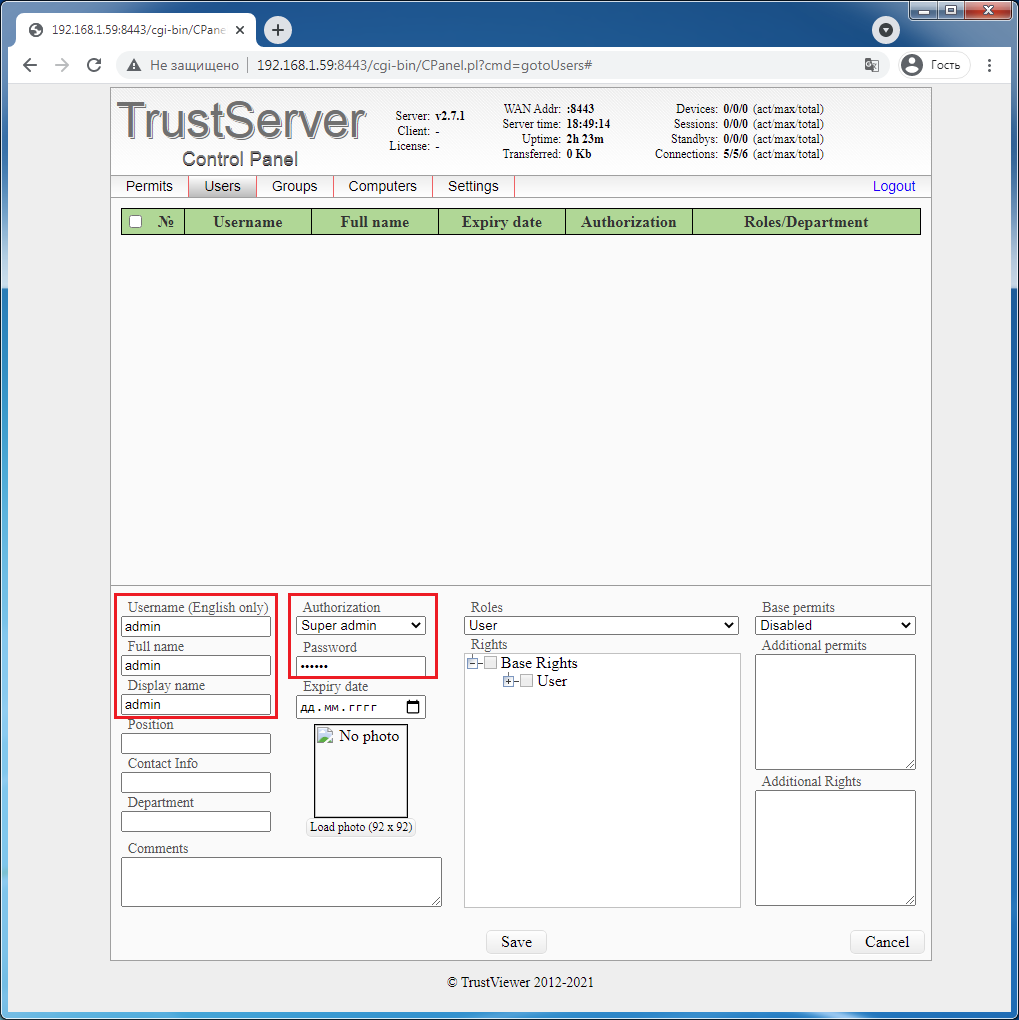Toggle the select-all checkbox in table header
The height and width of the screenshot is (1020, 1019).
(135, 222)
